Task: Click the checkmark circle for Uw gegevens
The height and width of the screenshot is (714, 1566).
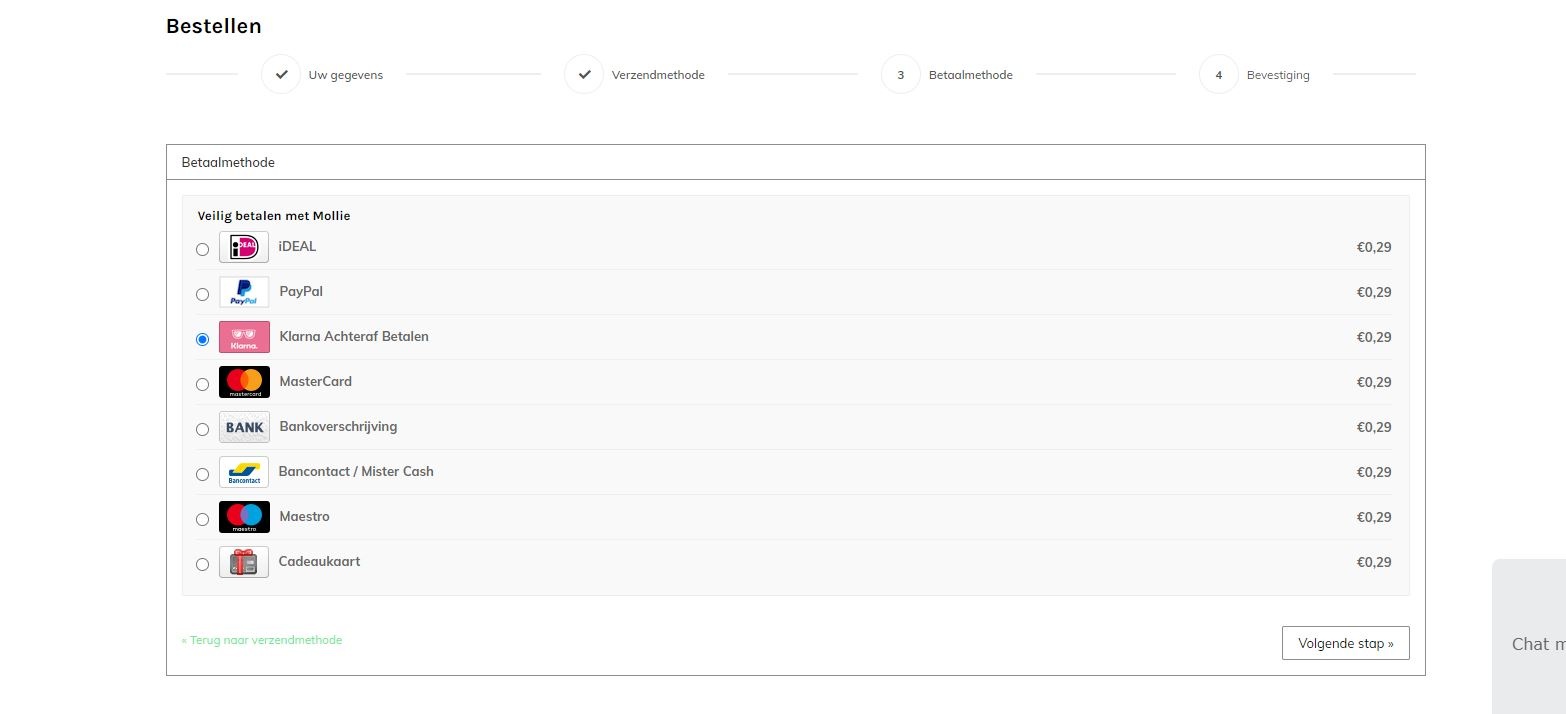Action: pyautogui.click(x=281, y=74)
